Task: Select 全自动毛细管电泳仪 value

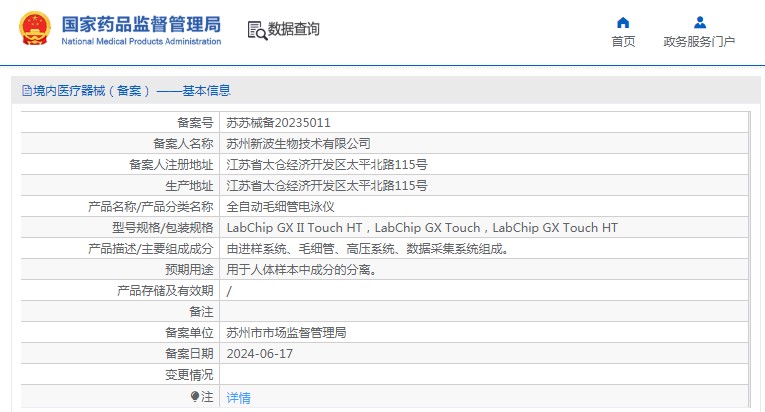Action: point(281,206)
